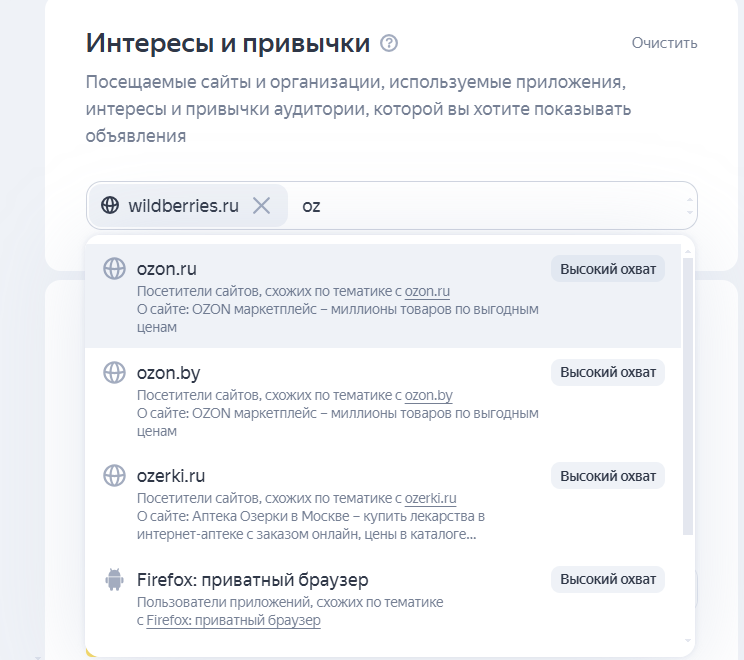744x660 pixels.
Task: Click the globe icon beside ozon.by
Action: pyautogui.click(x=115, y=373)
